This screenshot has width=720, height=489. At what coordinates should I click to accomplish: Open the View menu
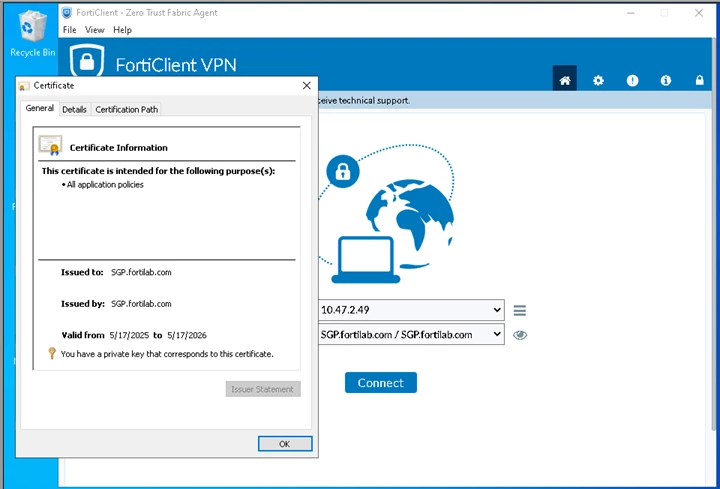coord(95,30)
